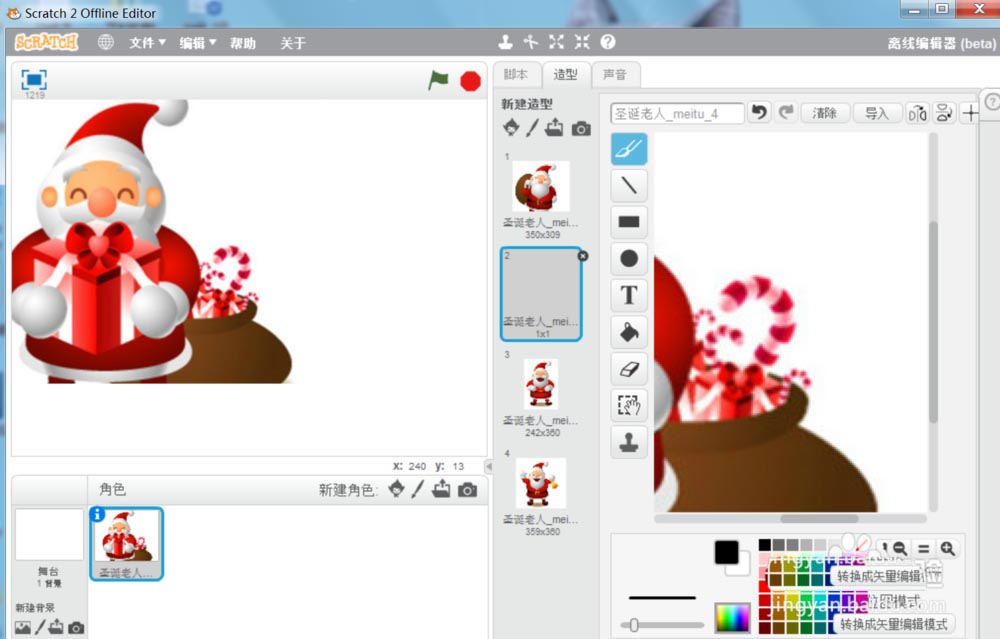This screenshot has width=1000, height=639.
Task: Pick the Ellipse shape tool
Action: tap(629, 259)
